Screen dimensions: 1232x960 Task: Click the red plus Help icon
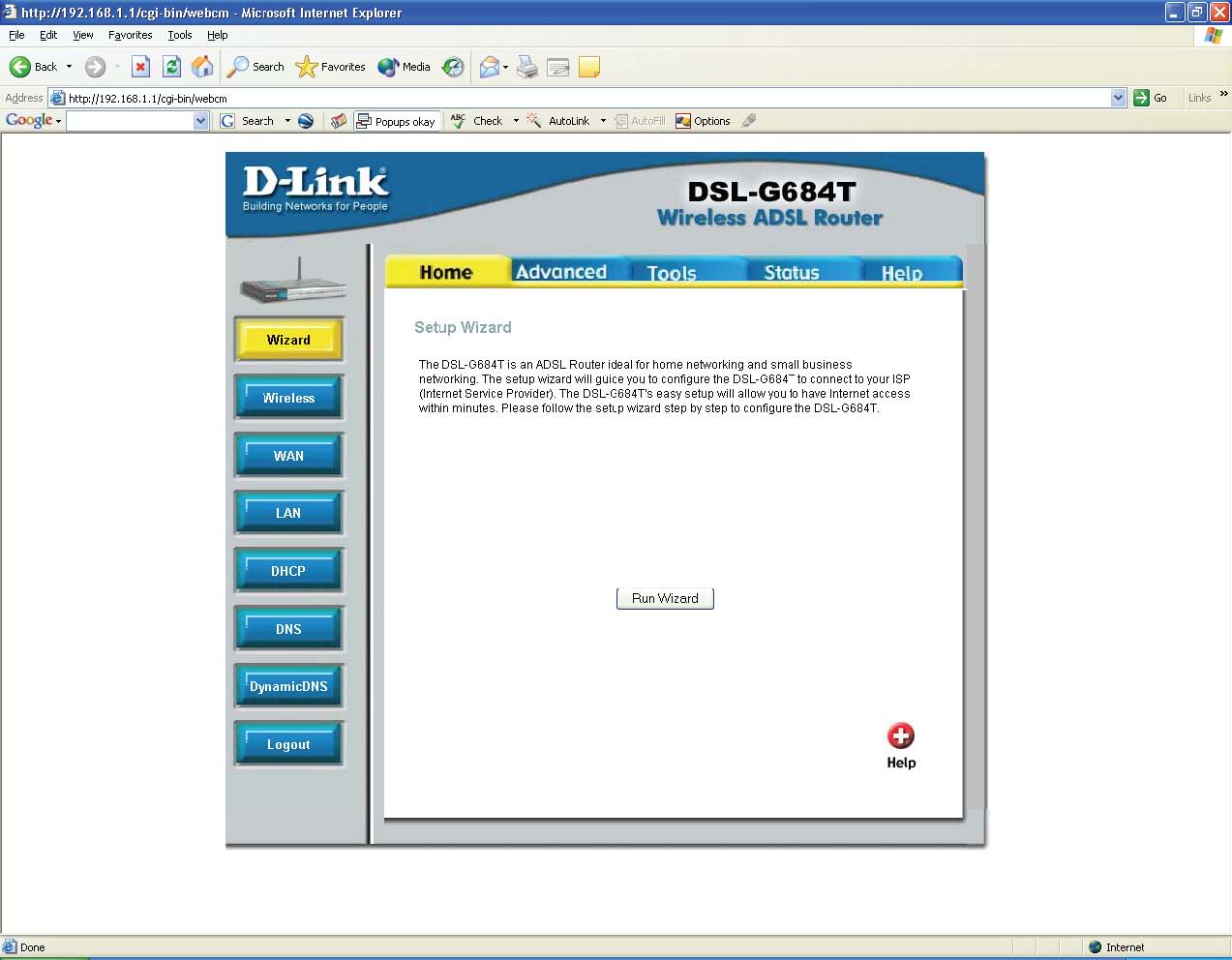click(x=901, y=735)
